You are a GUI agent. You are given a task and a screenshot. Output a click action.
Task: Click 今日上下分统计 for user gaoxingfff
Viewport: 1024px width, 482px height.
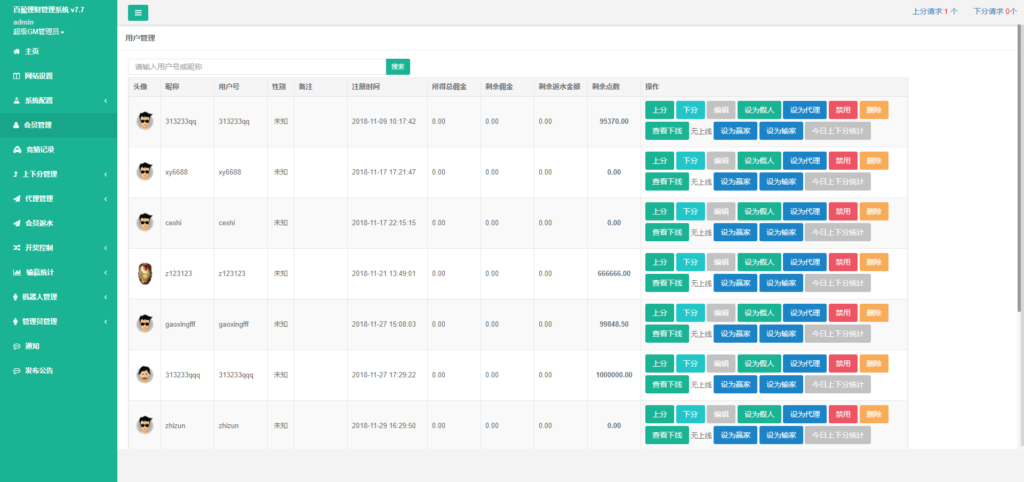[838, 334]
